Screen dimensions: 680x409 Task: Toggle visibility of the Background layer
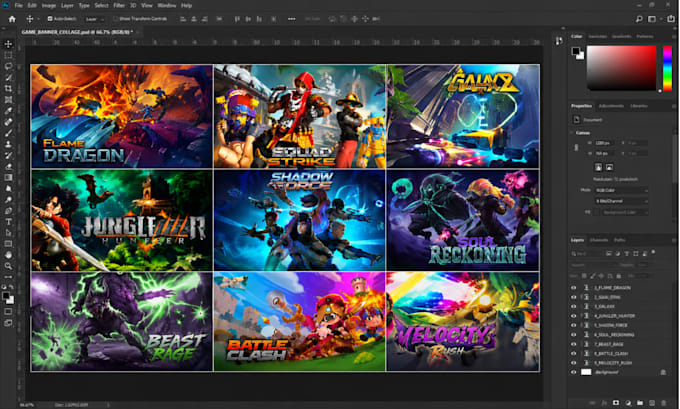pos(574,372)
